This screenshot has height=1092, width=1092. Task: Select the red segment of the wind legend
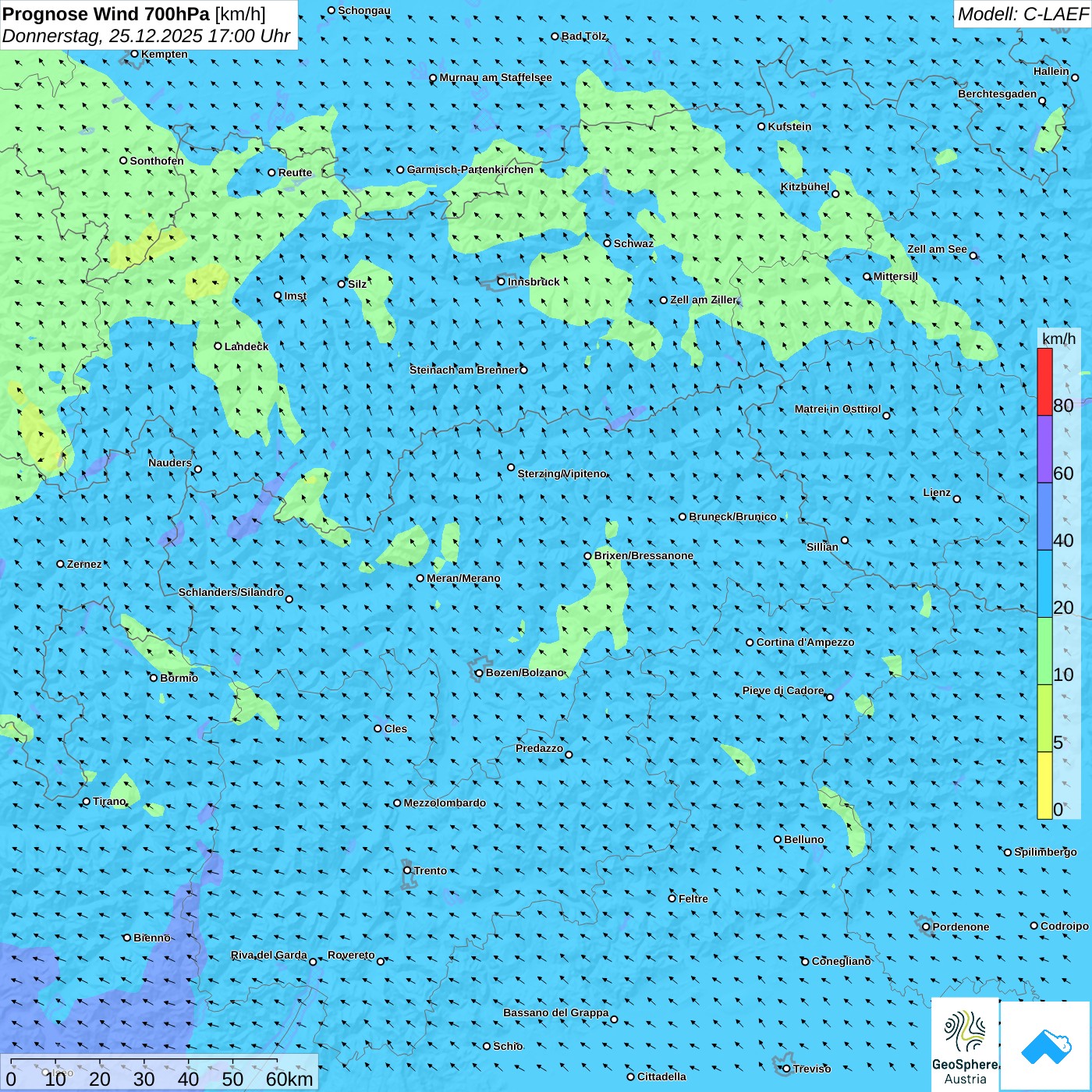click(1044, 381)
